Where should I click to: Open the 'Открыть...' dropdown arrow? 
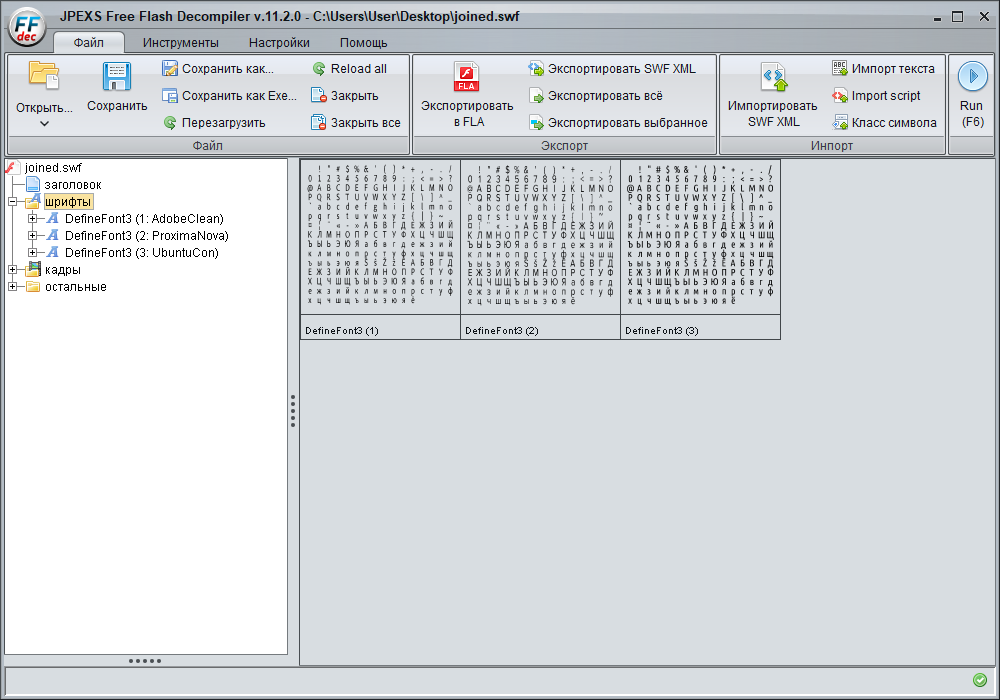click(44, 124)
